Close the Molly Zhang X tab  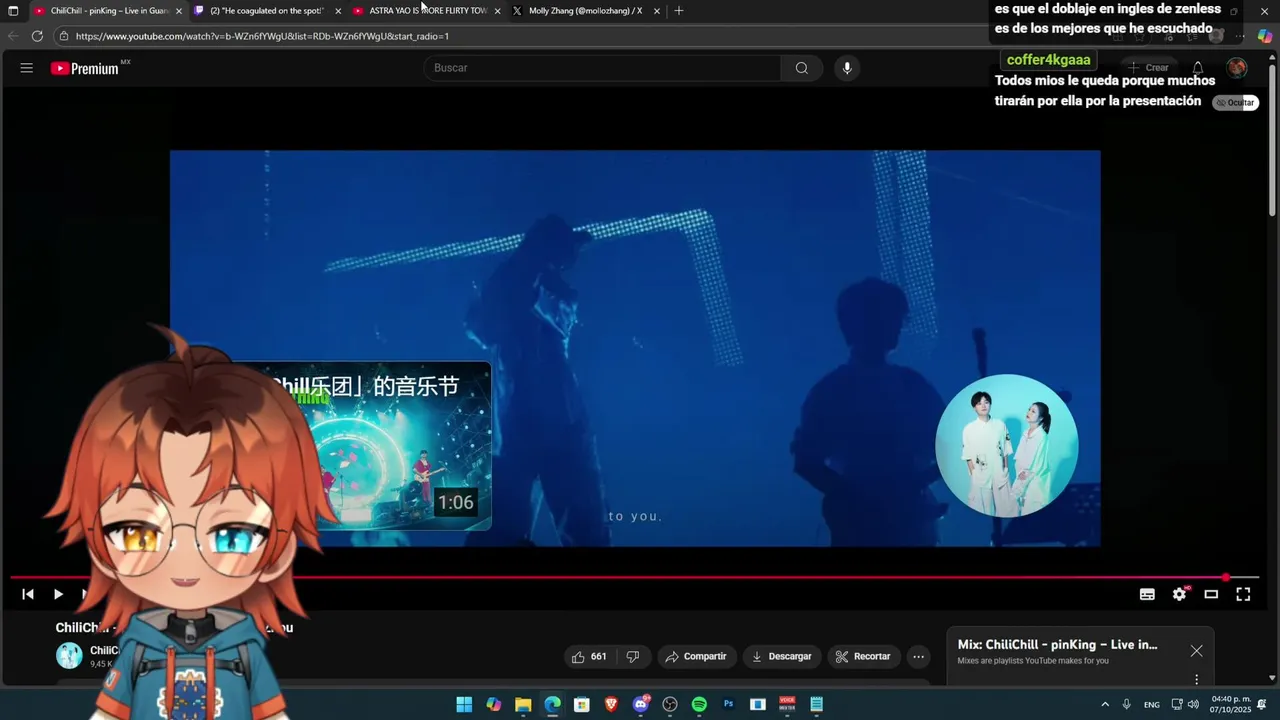tap(657, 11)
